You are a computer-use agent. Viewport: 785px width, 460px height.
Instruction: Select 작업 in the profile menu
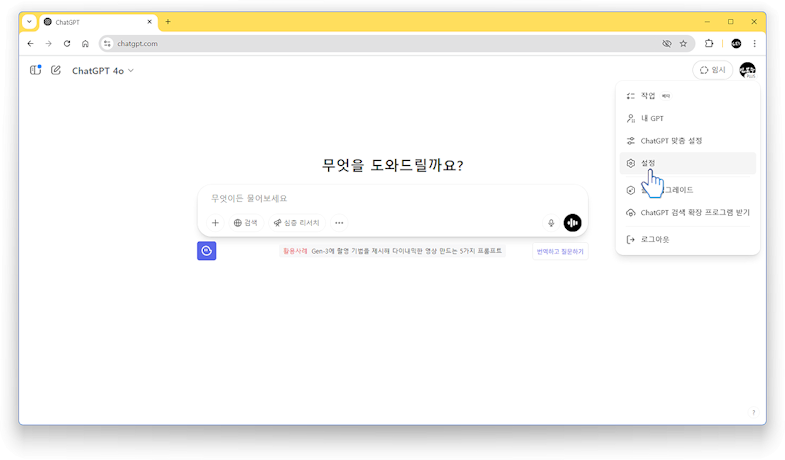[688, 96]
